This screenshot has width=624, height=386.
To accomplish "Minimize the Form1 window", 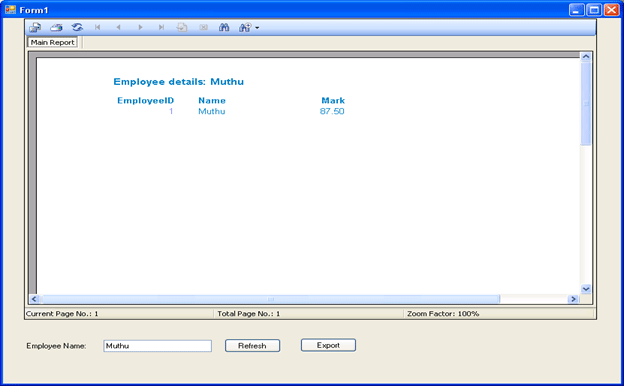I will [x=577, y=10].
